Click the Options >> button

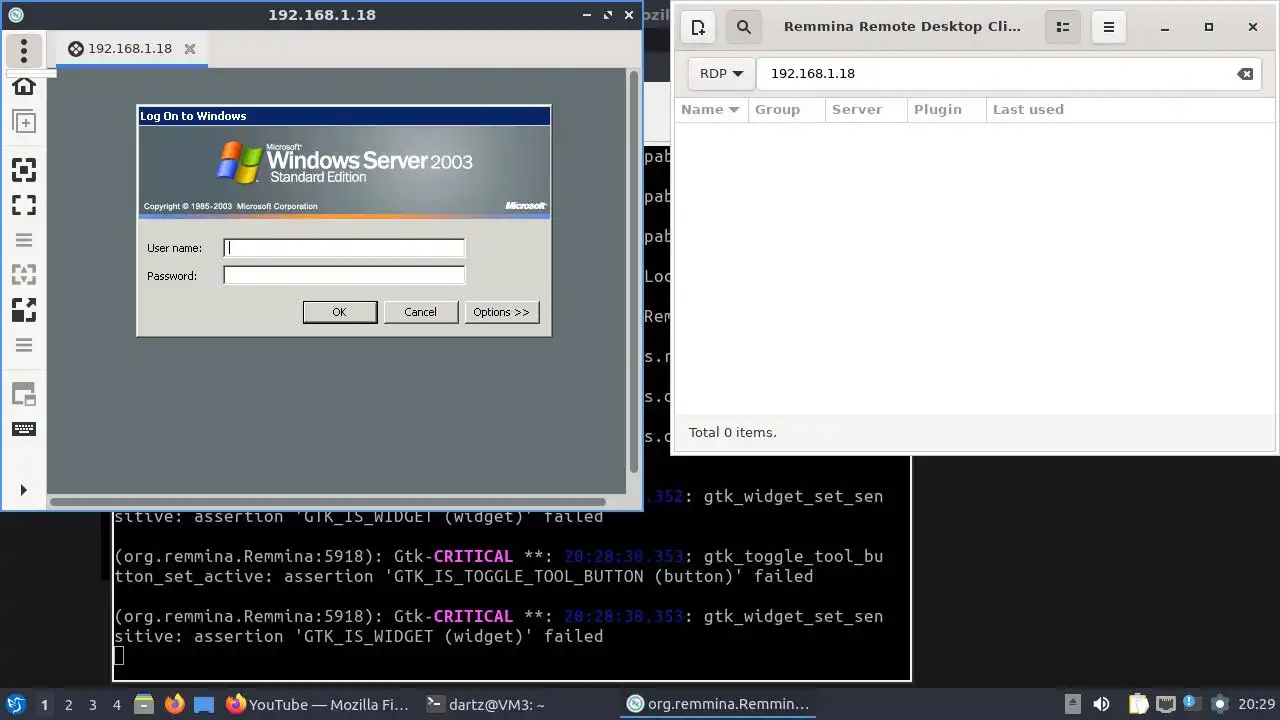coord(502,312)
